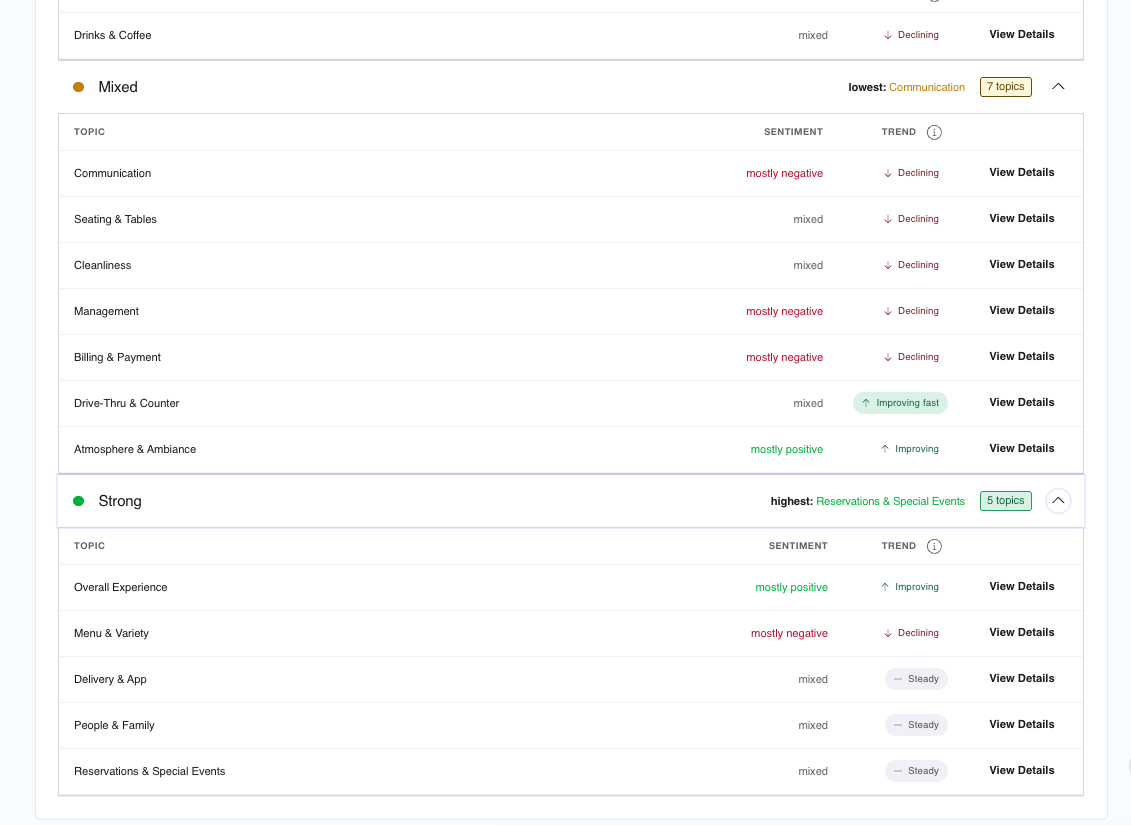1131x825 pixels.
Task: View details for Atmosphere & Ambiance
Action: (1021, 449)
